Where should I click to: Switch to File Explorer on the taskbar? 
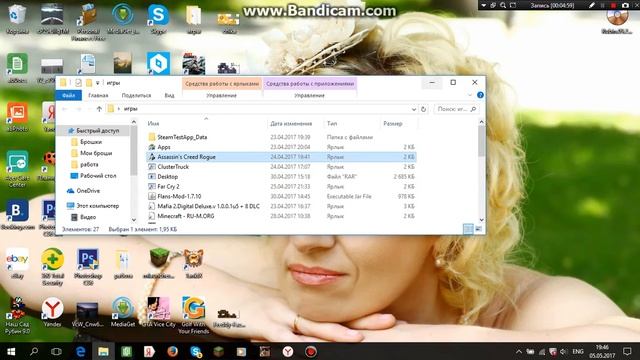[x=103, y=351]
